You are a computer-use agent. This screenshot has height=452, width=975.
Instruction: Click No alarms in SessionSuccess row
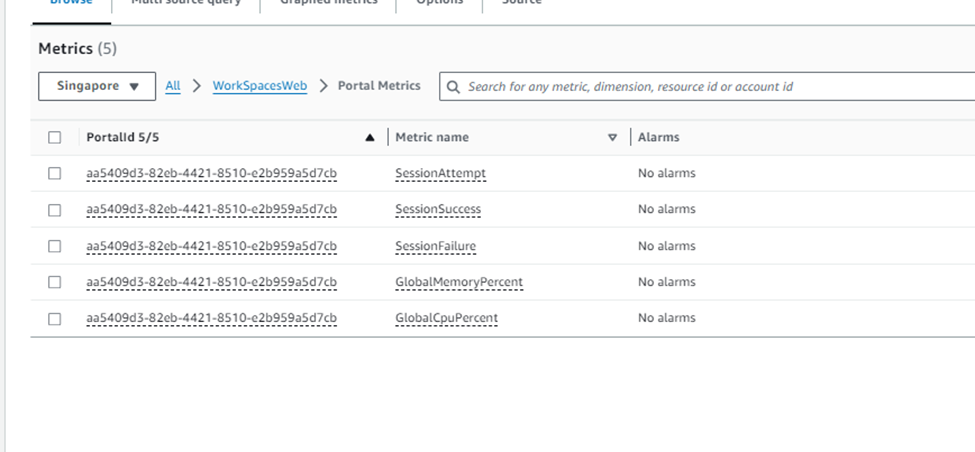click(667, 210)
